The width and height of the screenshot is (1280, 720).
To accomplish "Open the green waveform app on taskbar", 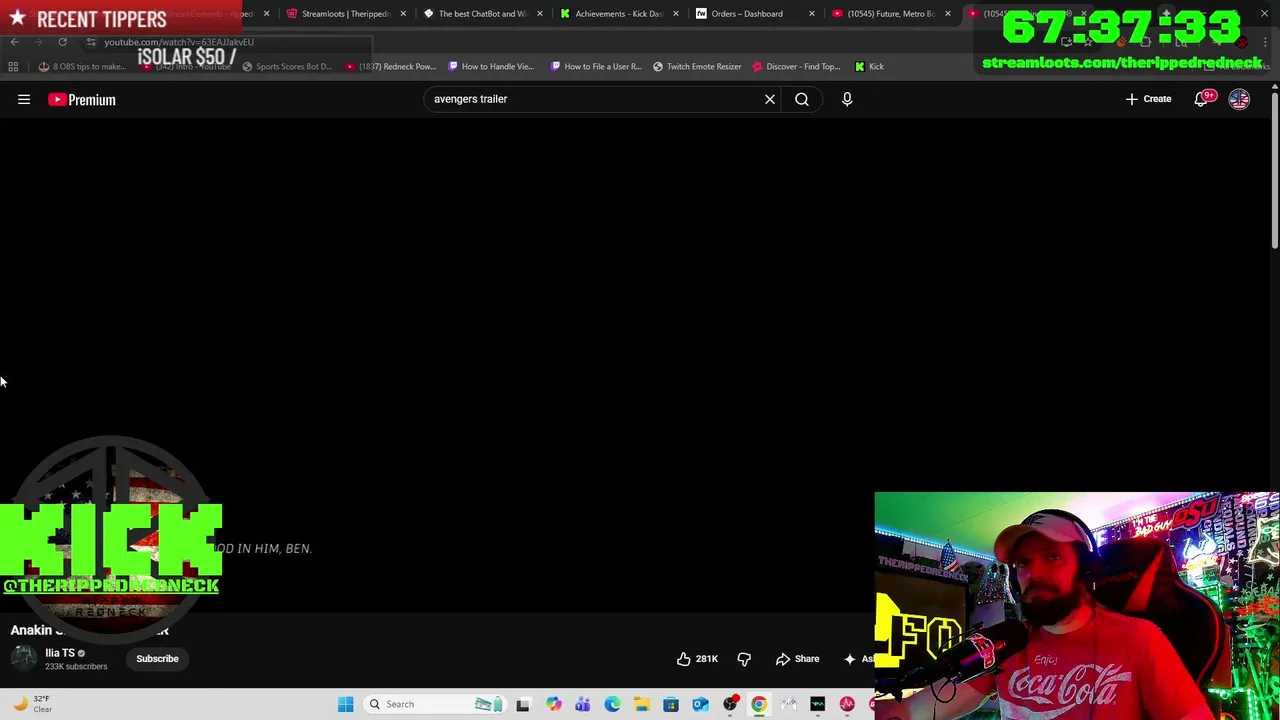I will point(818,704).
